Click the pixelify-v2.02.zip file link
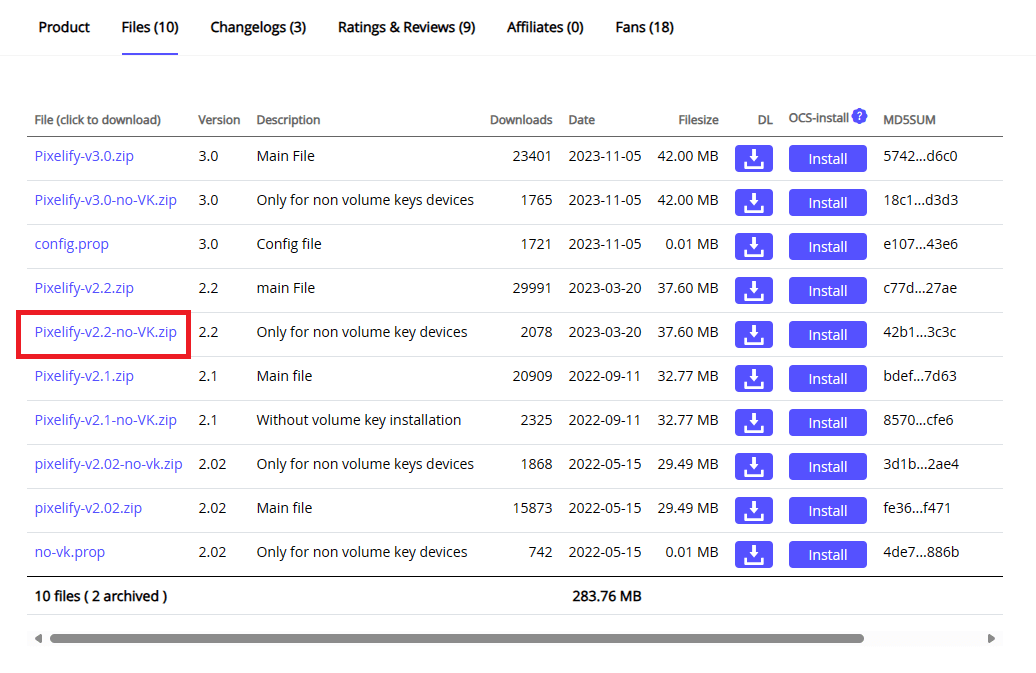Screen dimensions: 1036x673 88,509
